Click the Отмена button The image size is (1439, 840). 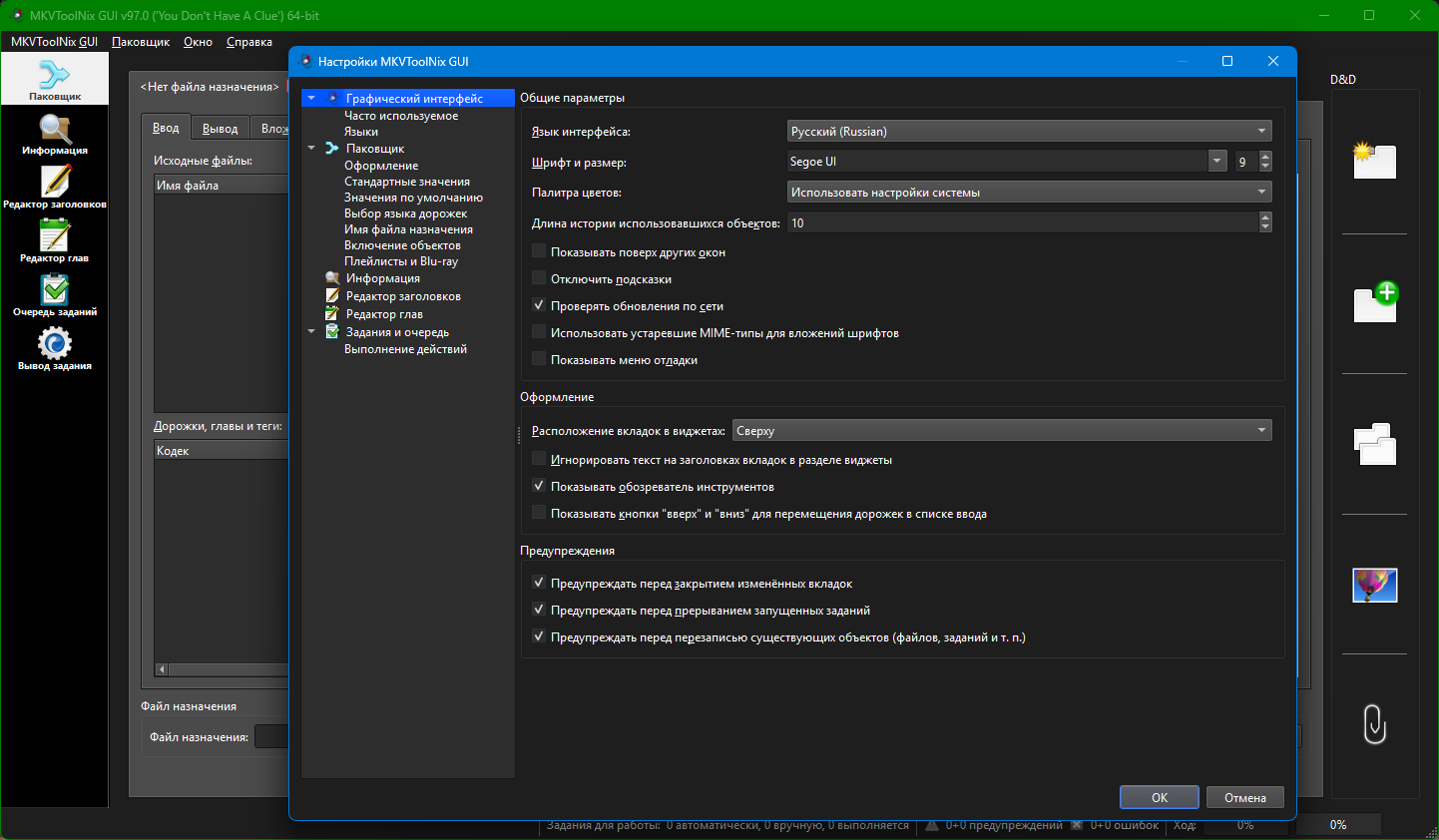pos(1244,797)
